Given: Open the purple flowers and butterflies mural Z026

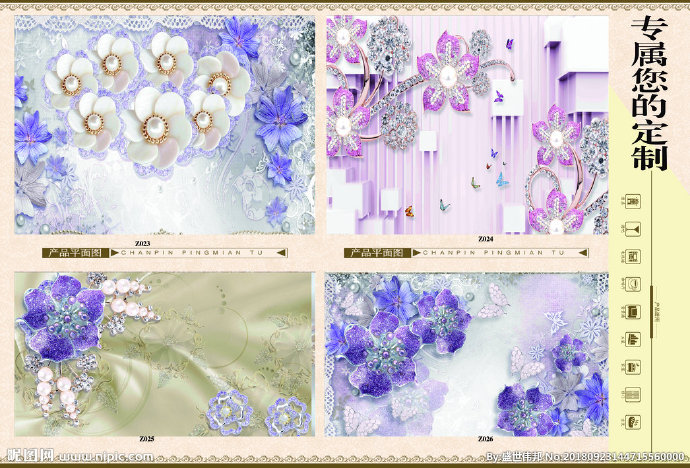Looking at the screenshot, I should [466, 355].
